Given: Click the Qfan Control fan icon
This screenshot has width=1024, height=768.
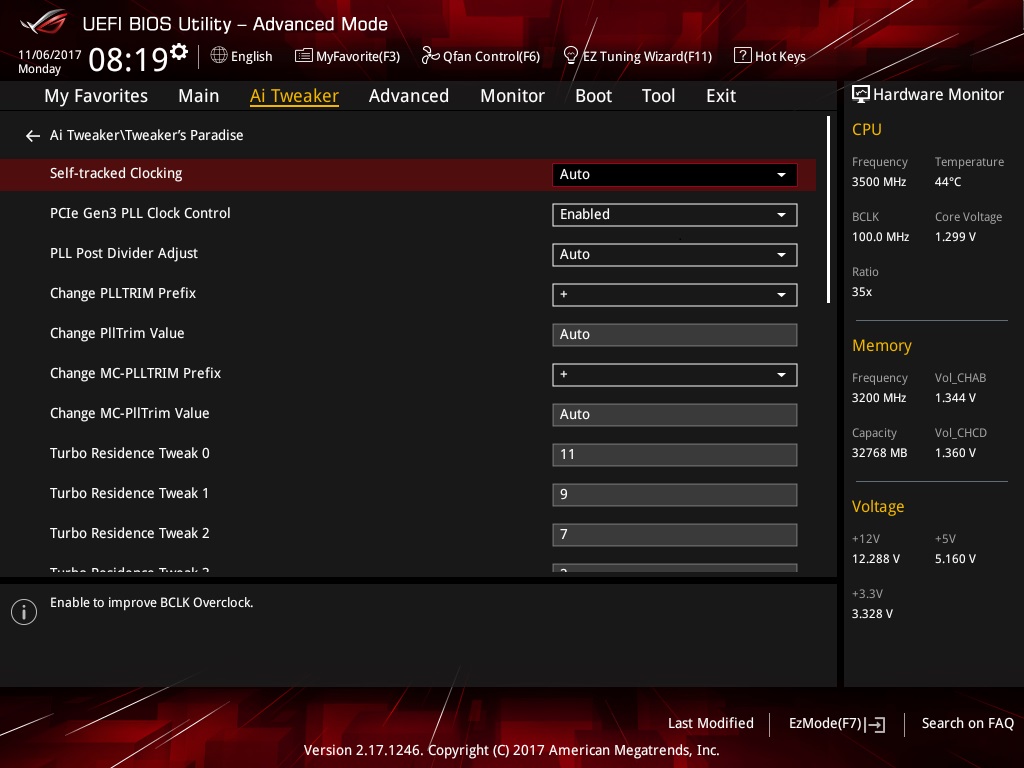Looking at the screenshot, I should (430, 56).
